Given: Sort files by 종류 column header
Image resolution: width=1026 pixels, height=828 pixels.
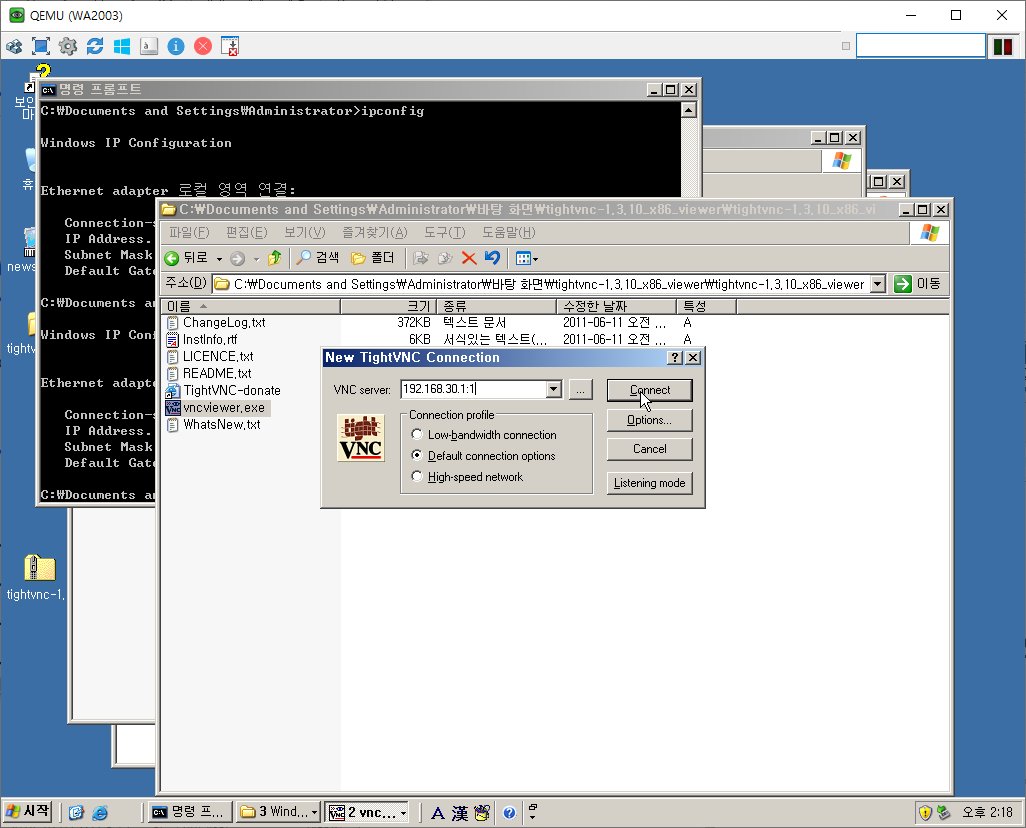Looking at the screenshot, I should [497, 306].
